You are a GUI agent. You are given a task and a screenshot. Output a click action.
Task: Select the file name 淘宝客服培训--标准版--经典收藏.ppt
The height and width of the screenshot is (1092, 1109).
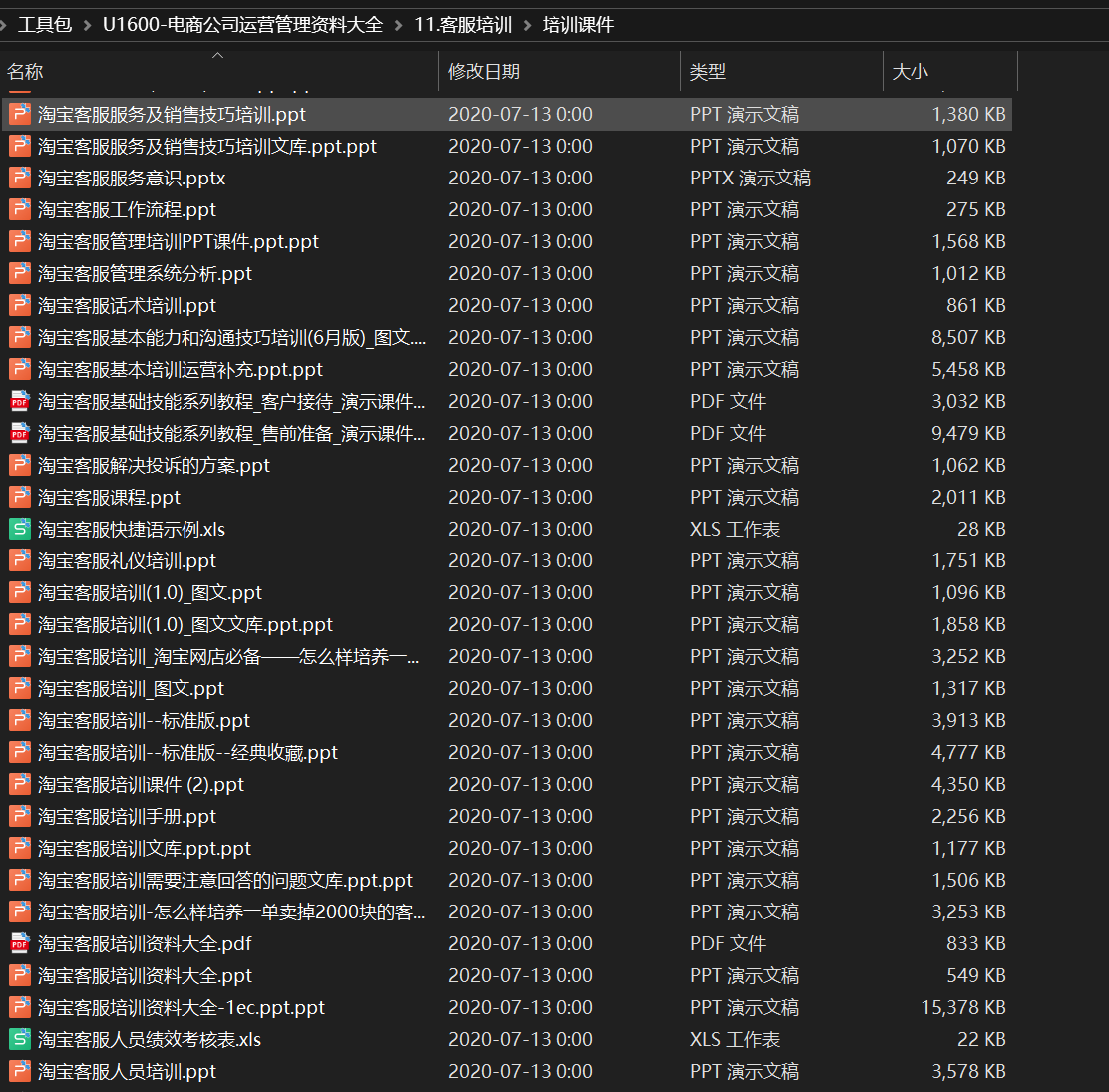tap(188, 752)
